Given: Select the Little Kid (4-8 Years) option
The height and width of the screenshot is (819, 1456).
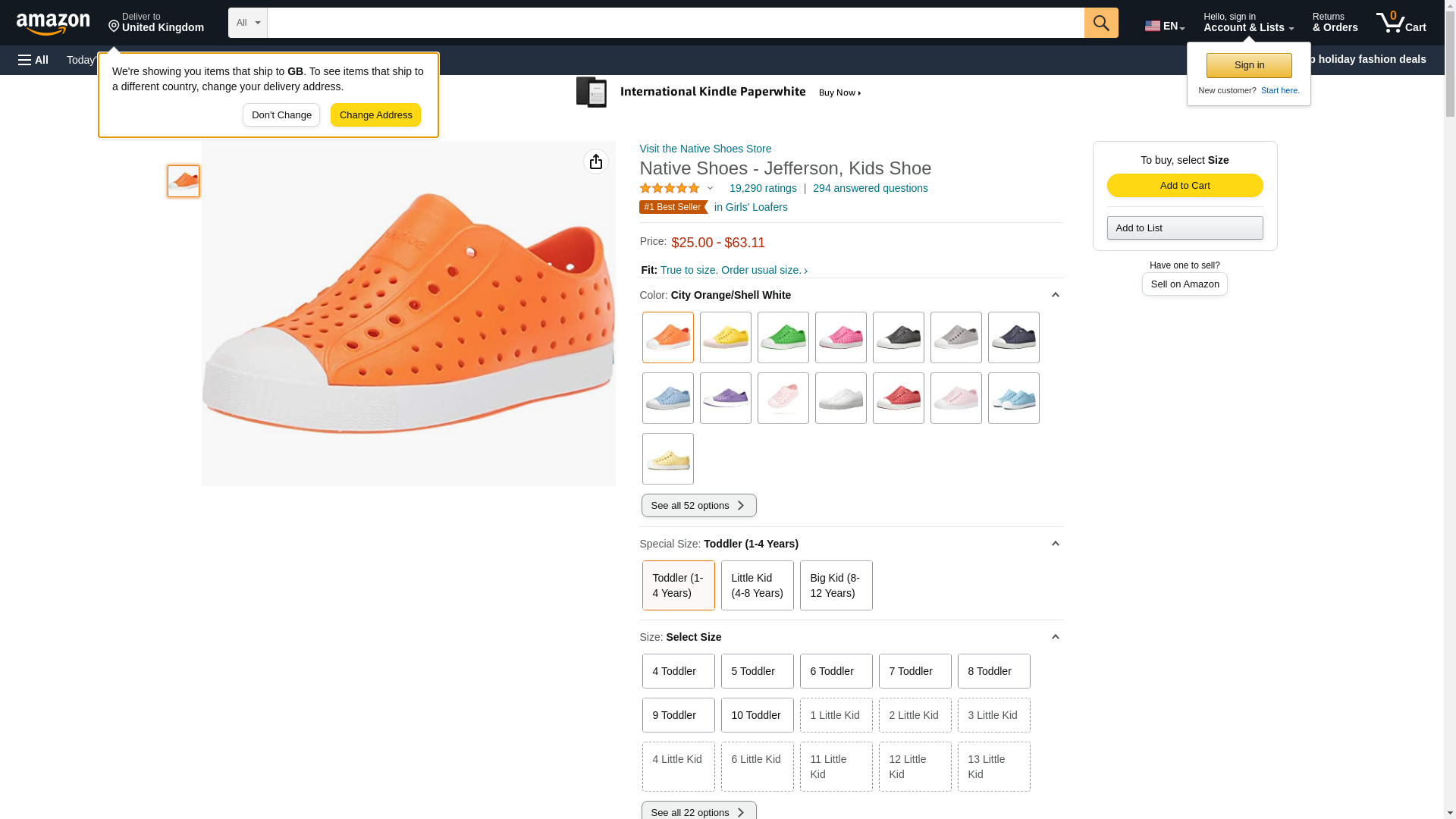Looking at the screenshot, I should pos(757,585).
